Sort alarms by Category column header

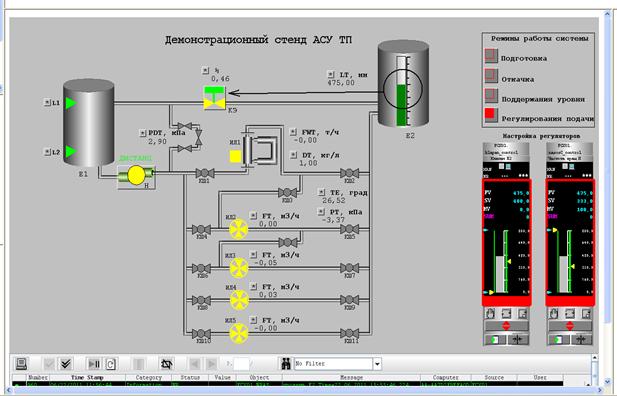tap(149, 377)
